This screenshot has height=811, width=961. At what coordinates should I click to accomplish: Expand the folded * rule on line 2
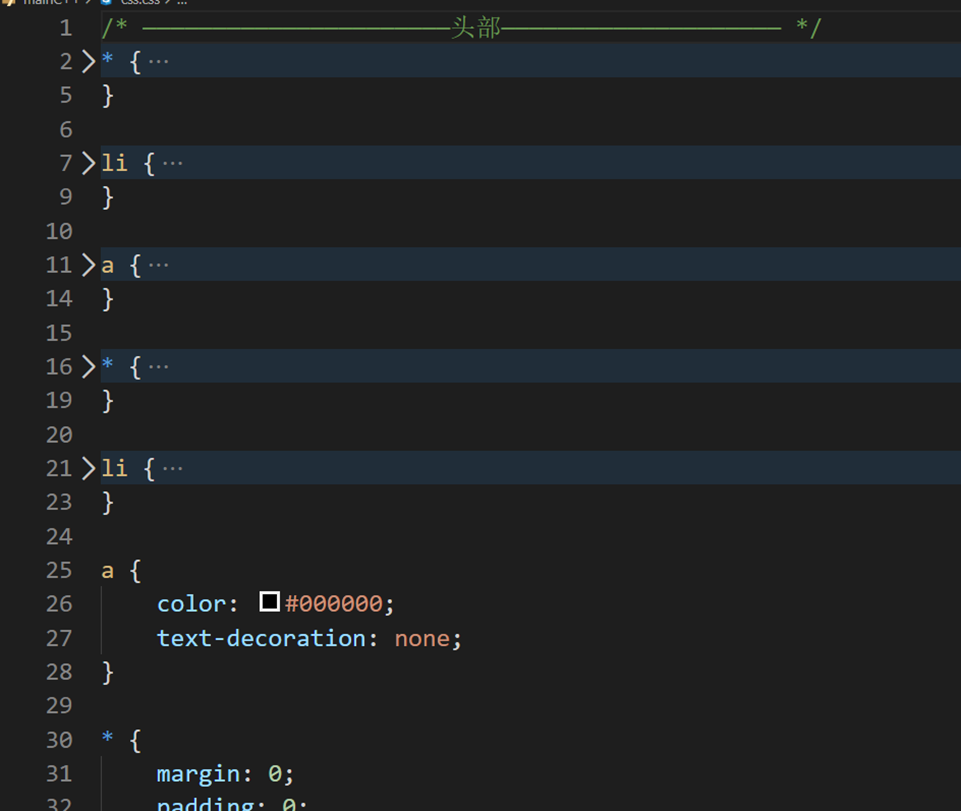pos(88,61)
